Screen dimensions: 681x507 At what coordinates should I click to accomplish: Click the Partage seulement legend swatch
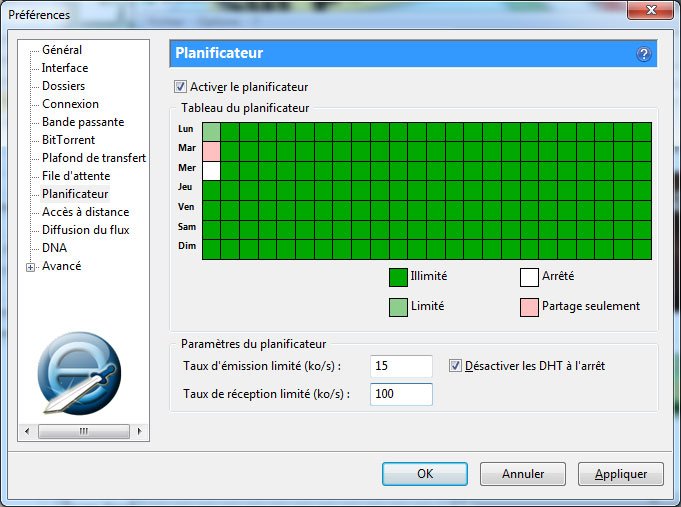529,308
